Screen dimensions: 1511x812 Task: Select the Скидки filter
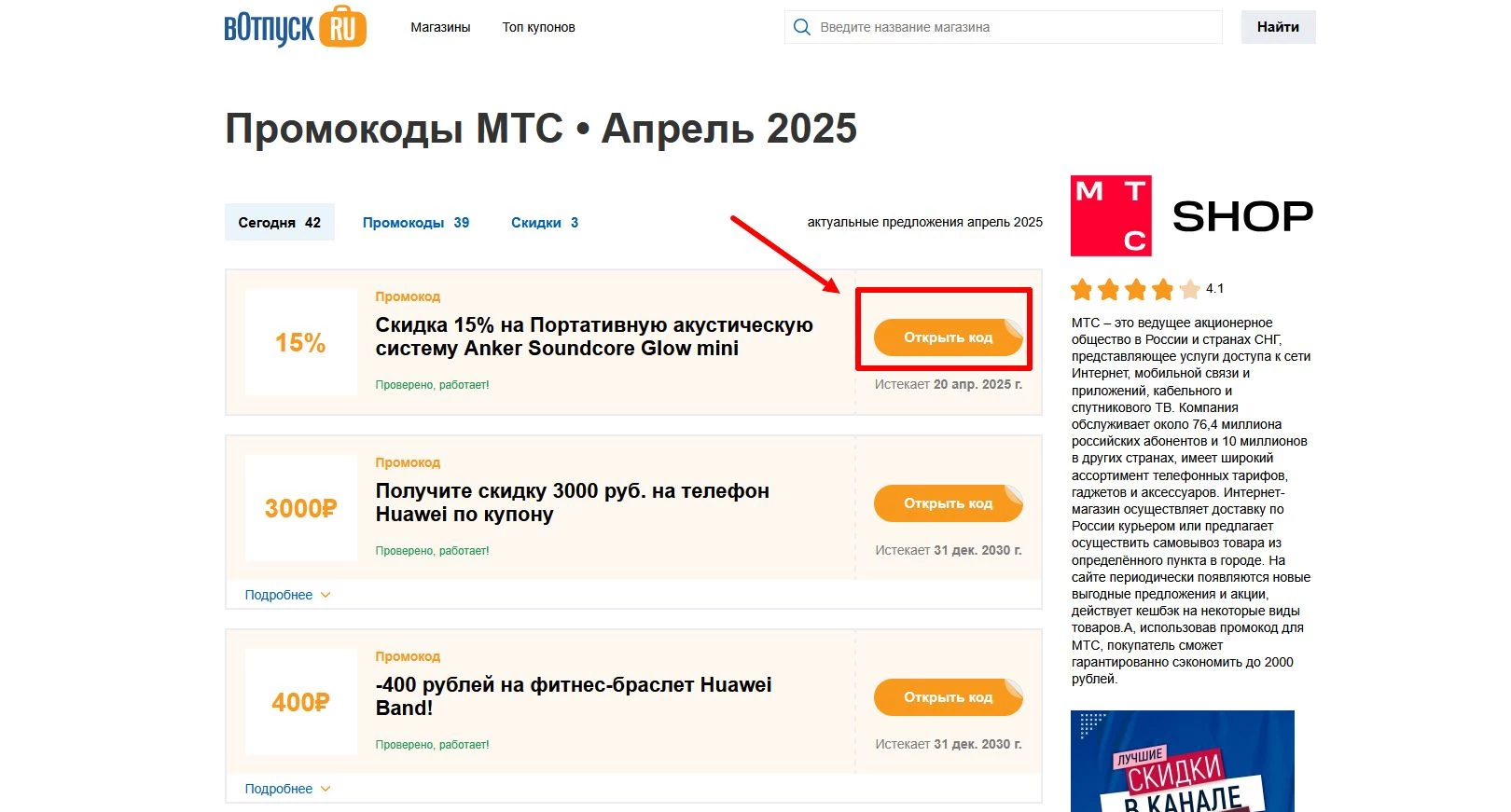(x=544, y=222)
